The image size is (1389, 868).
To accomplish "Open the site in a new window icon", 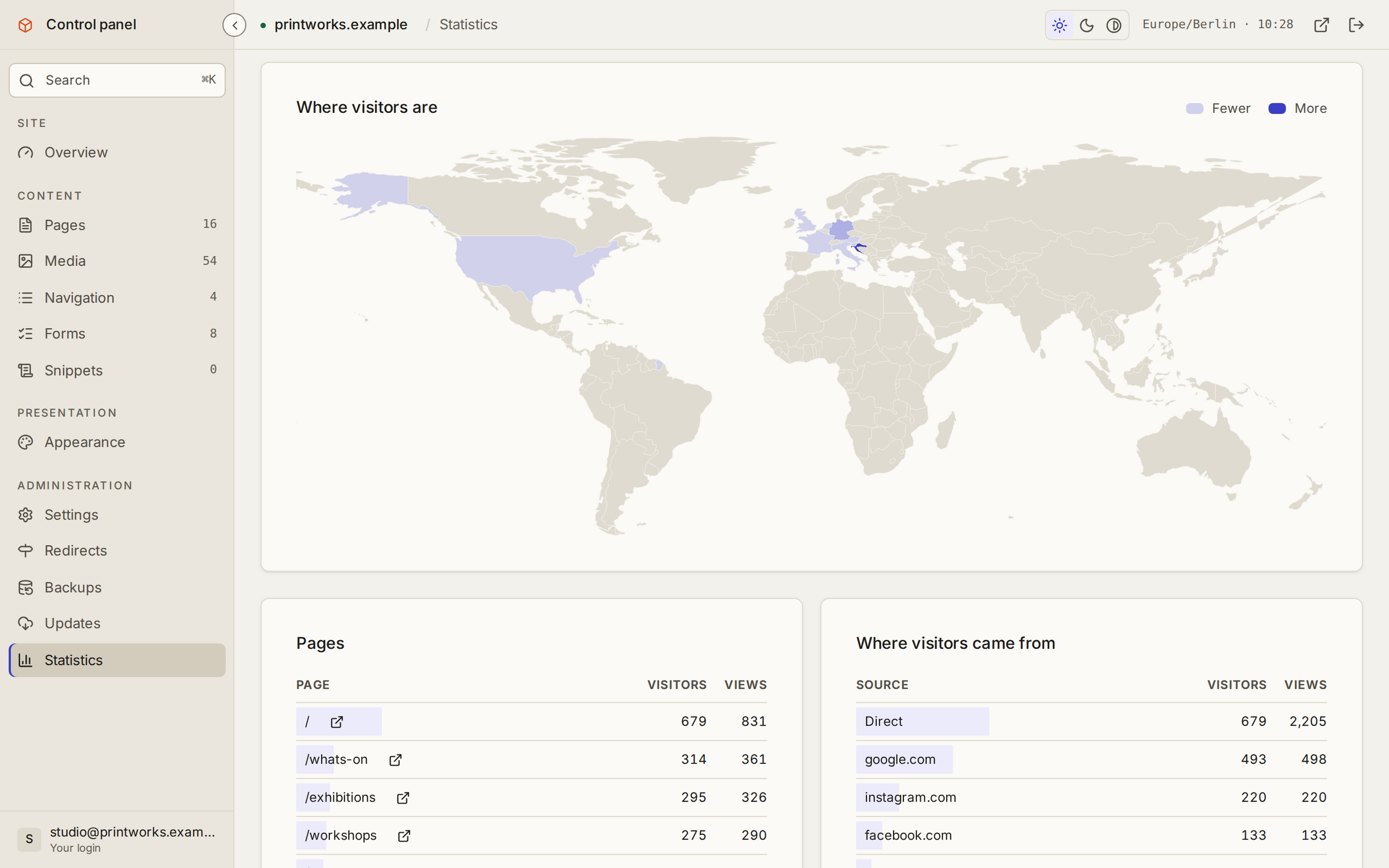I will click(x=1321, y=25).
